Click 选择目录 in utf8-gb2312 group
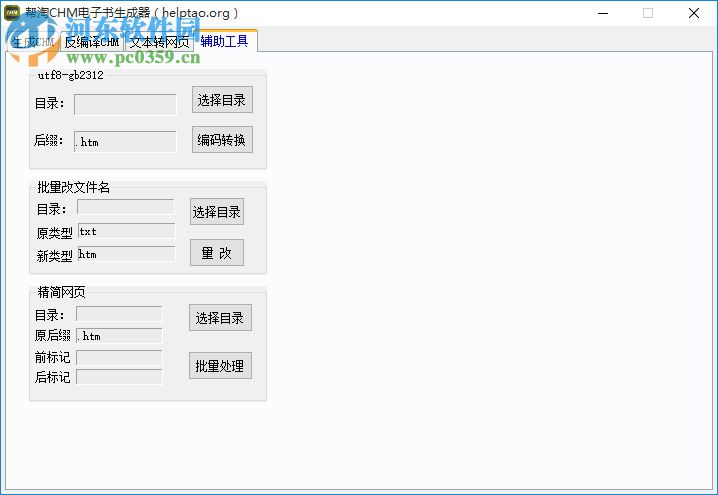The width and height of the screenshot is (718, 495). (x=222, y=100)
